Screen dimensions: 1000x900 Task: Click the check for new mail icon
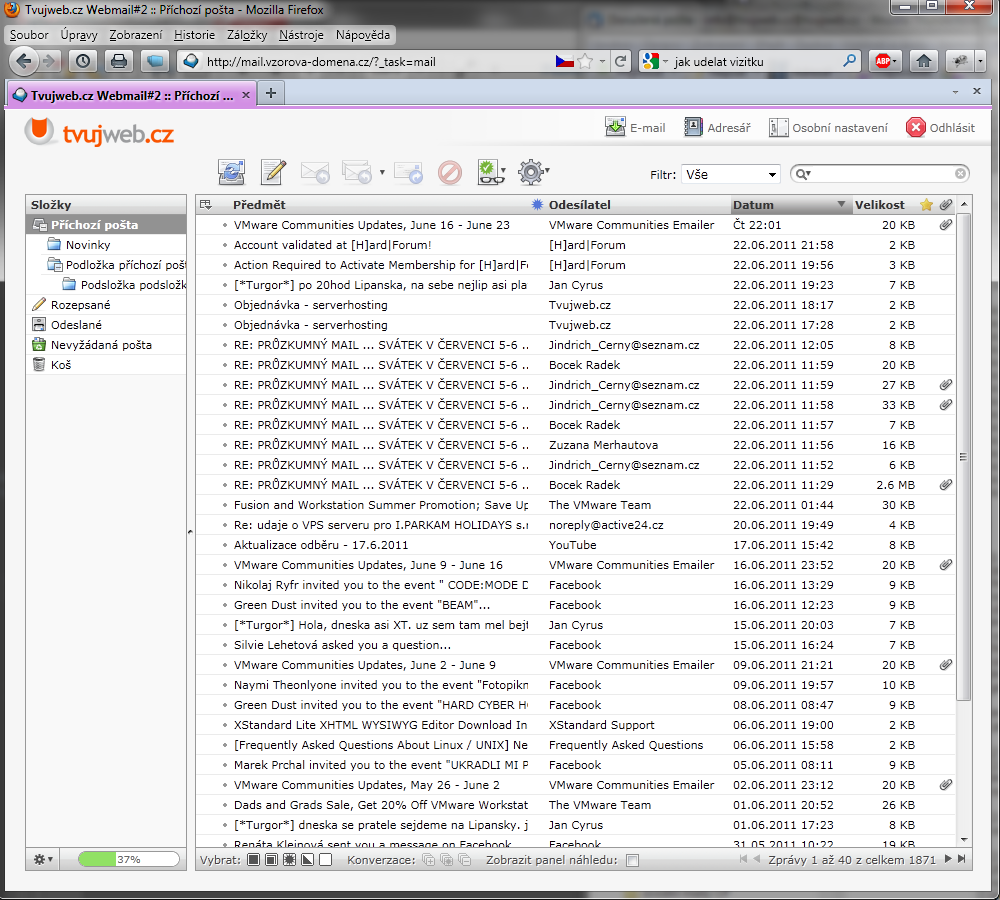point(231,172)
